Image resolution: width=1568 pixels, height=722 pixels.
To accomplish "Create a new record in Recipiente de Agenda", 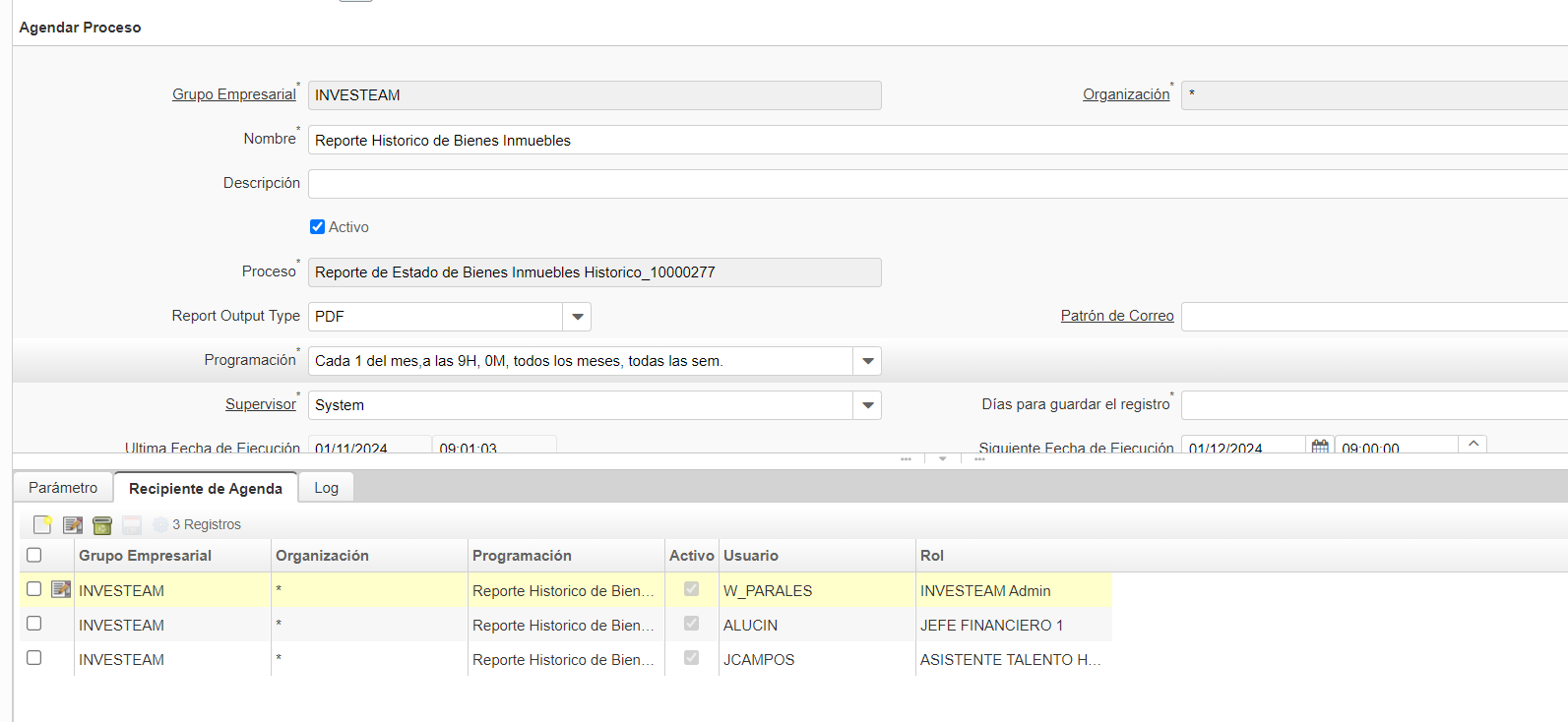I will [42, 525].
